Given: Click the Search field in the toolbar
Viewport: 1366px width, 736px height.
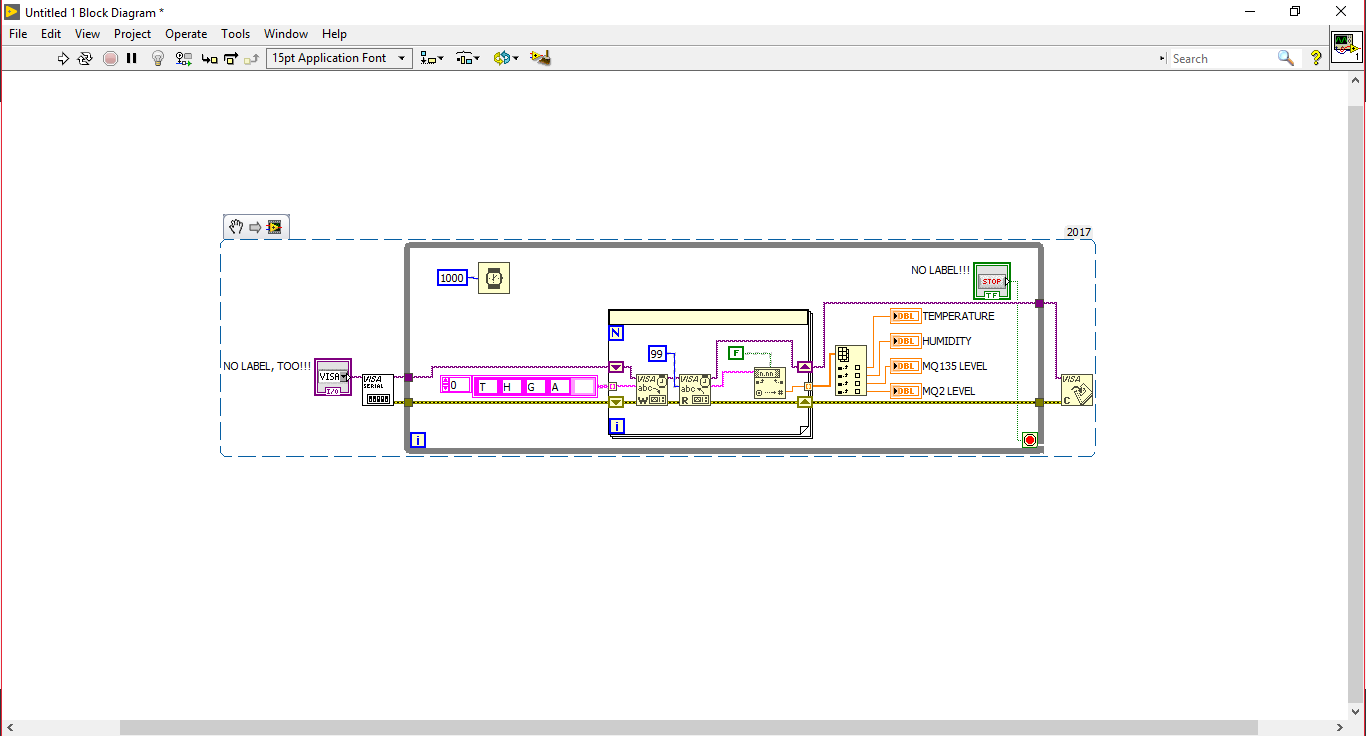Looking at the screenshot, I should click(x=1222, y=59).
